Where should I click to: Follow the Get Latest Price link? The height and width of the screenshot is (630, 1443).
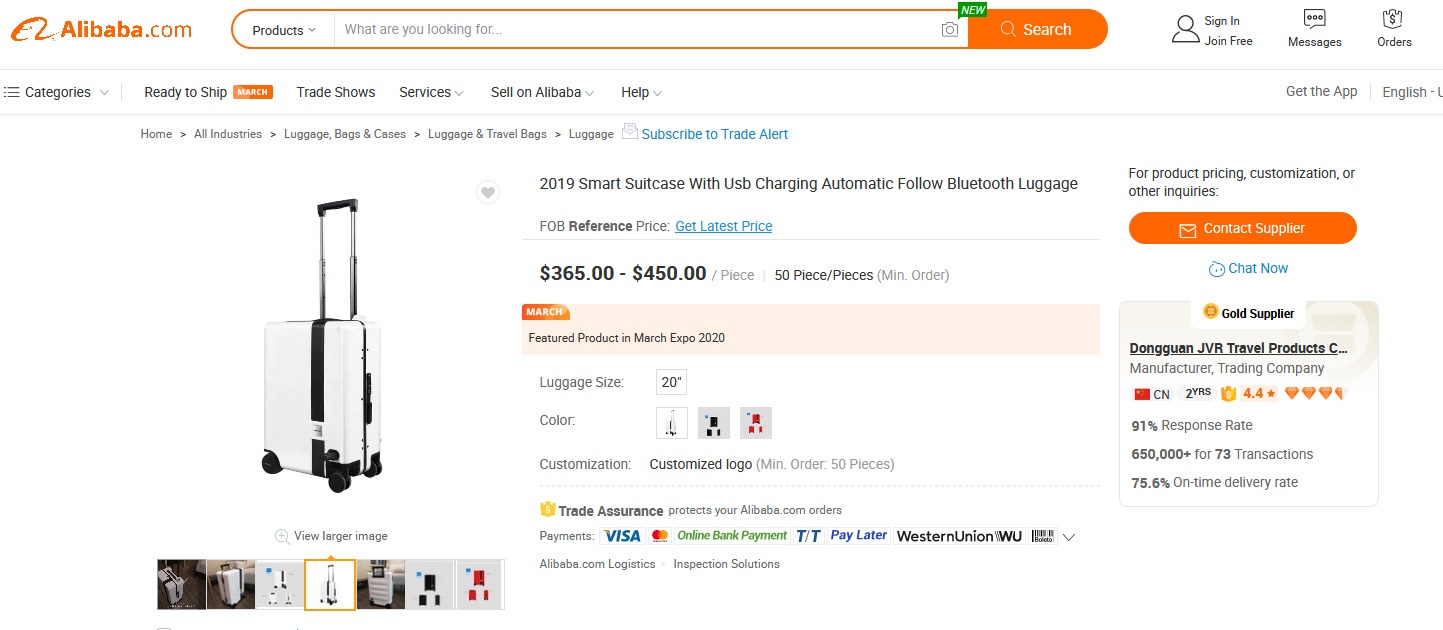[x=723, y=226]
